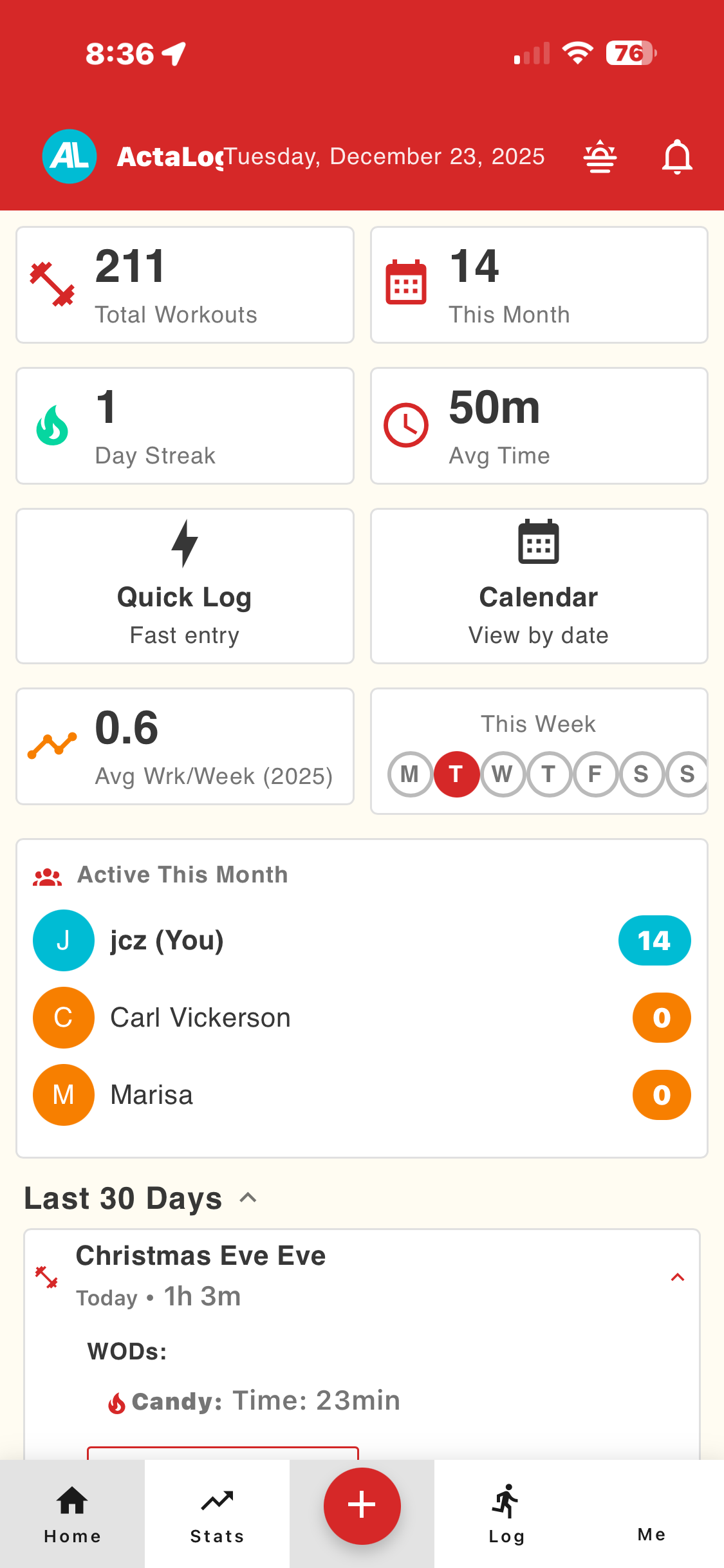
Task: Collapse the Christmas Eve Eve workout card
Action: [x=677, y=1277]
